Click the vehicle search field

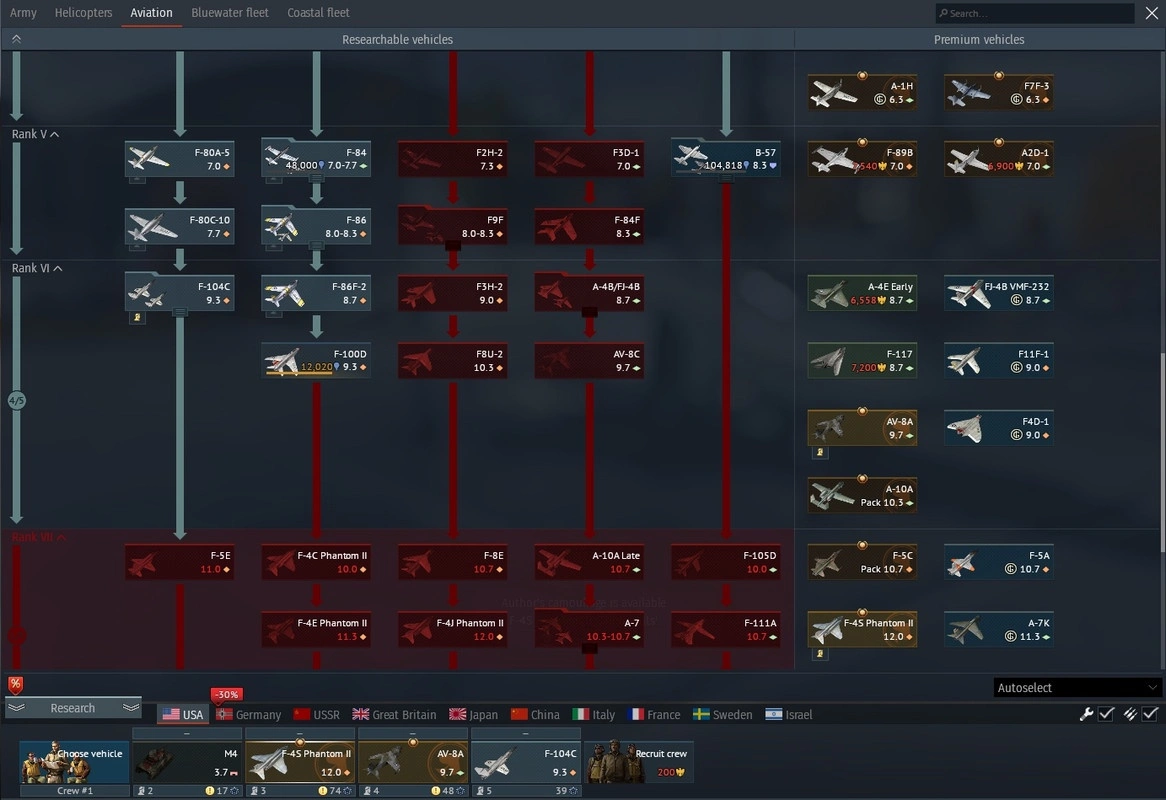pos(1034,13)
